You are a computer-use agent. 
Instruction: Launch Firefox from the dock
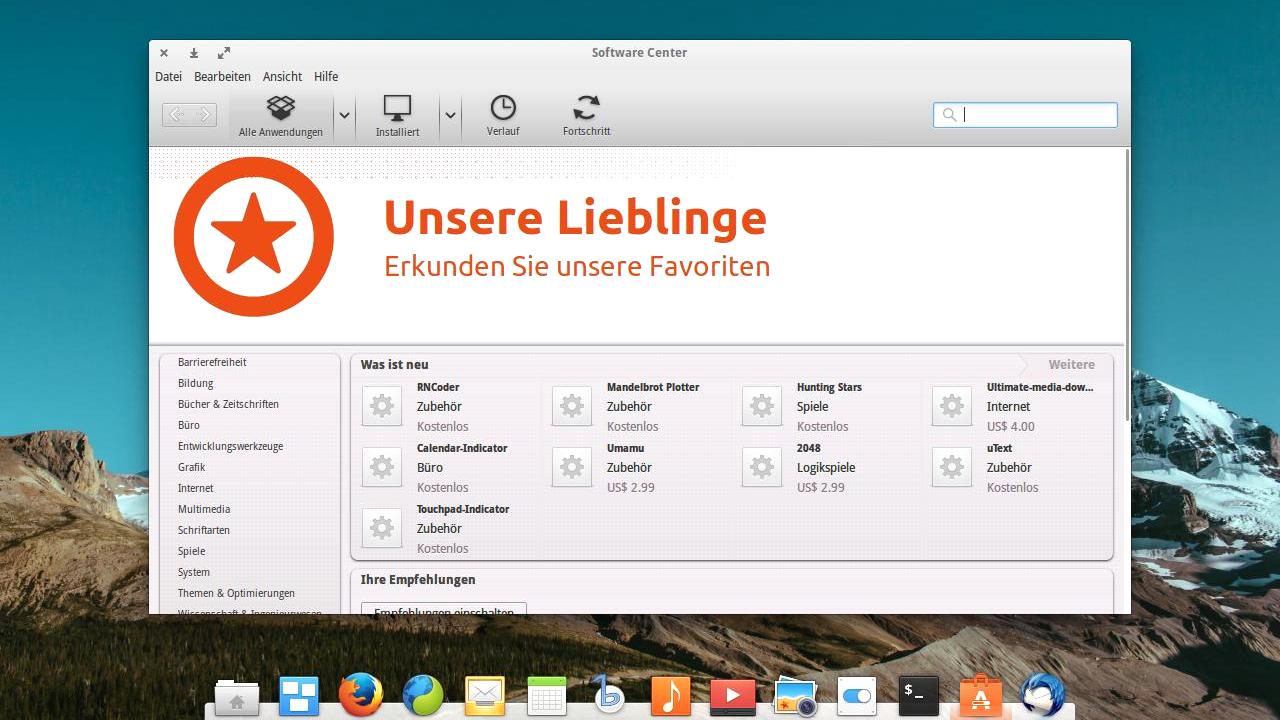[360, 694]
